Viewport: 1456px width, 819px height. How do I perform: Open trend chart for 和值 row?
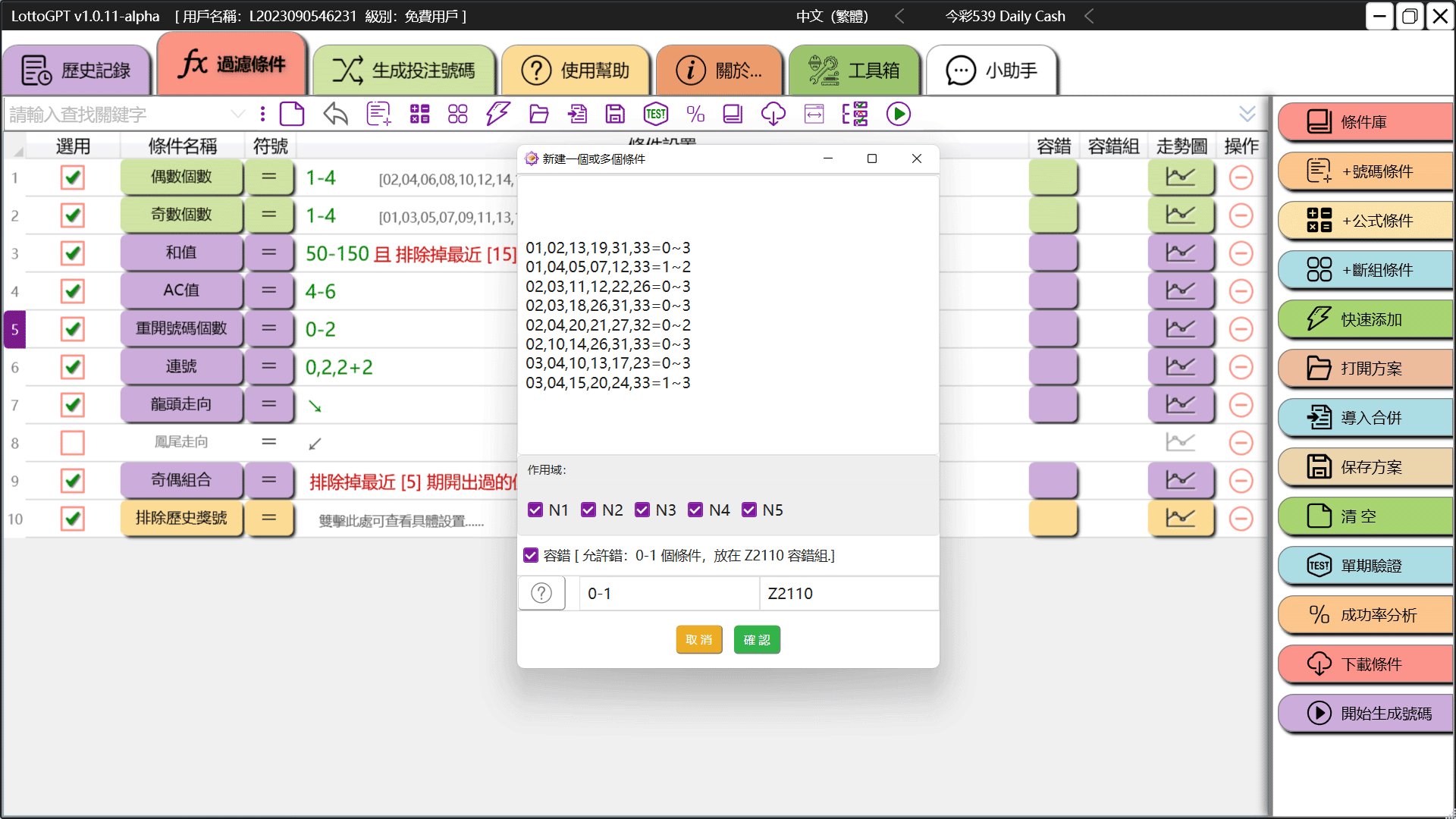(x=1181, y=253)
